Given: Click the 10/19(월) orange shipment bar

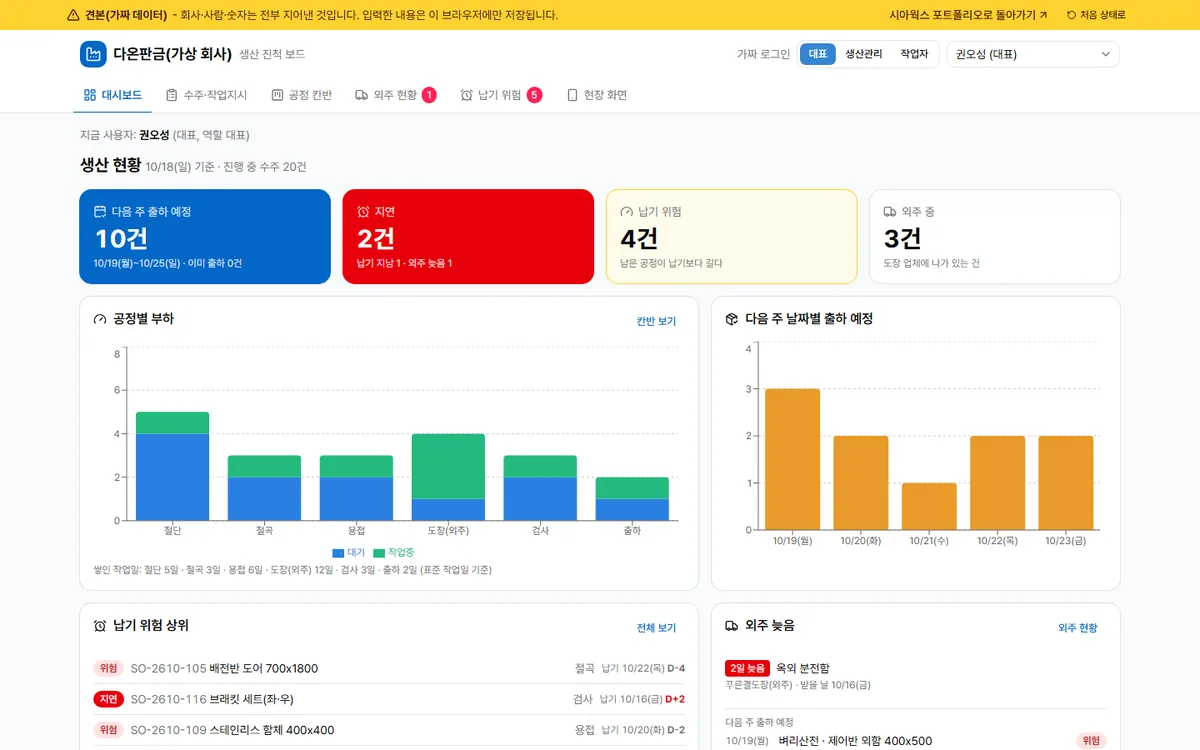Looking at the screenshot, I should click(x=793, y=459).
